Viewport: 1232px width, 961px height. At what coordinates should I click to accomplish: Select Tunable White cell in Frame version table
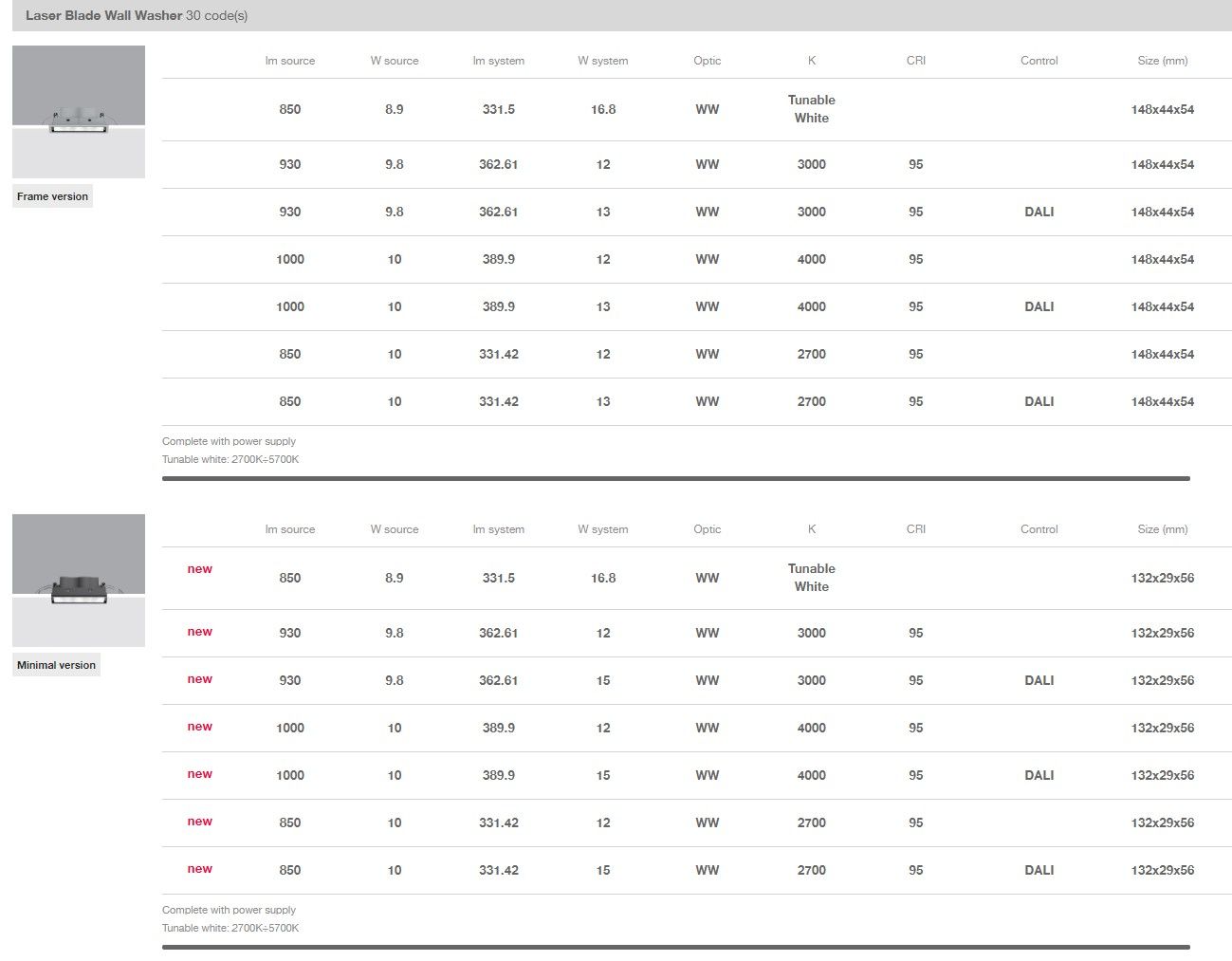(x=811, y=109)
